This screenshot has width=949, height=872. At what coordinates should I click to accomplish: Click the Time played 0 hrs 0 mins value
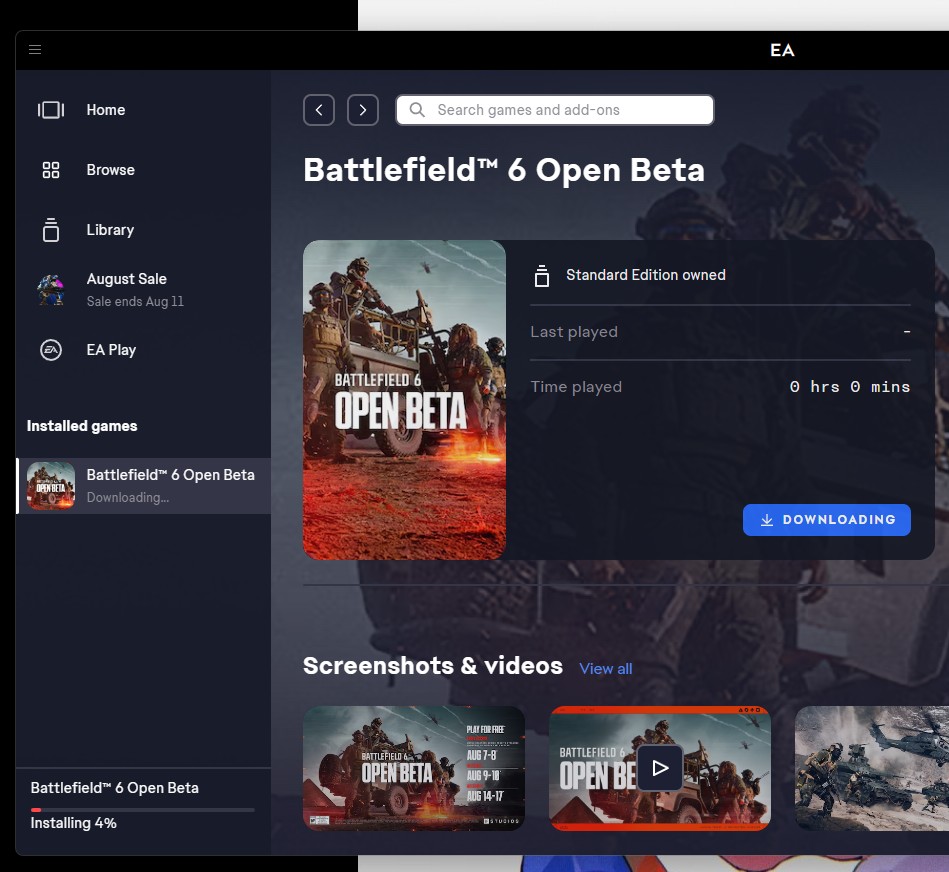[850, 387]
